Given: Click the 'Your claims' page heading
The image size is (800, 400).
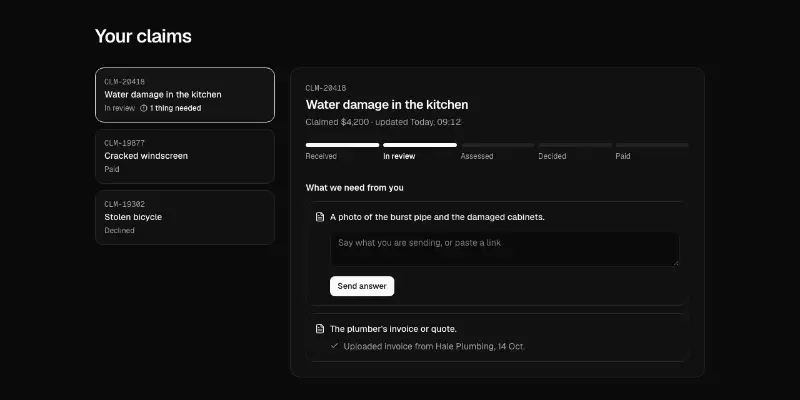Looking at the screenshot, I should point(143,36).
